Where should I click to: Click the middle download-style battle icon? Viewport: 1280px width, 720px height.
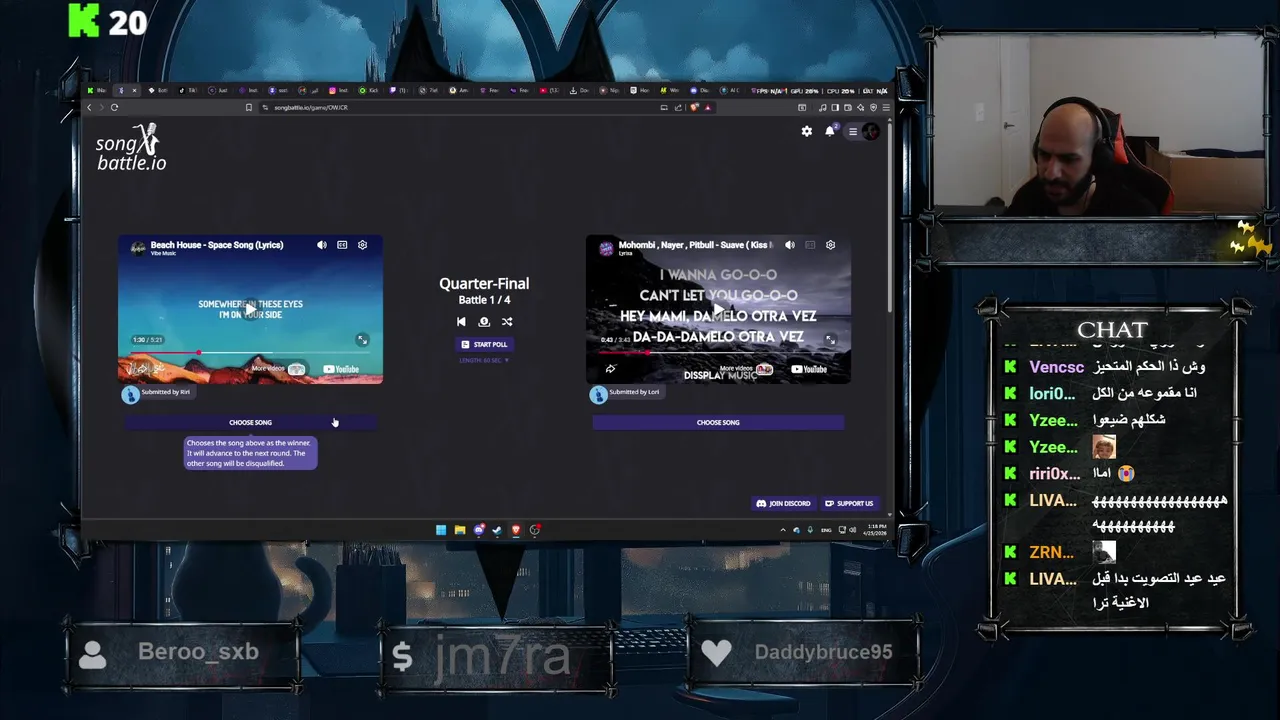pos(484,322)
